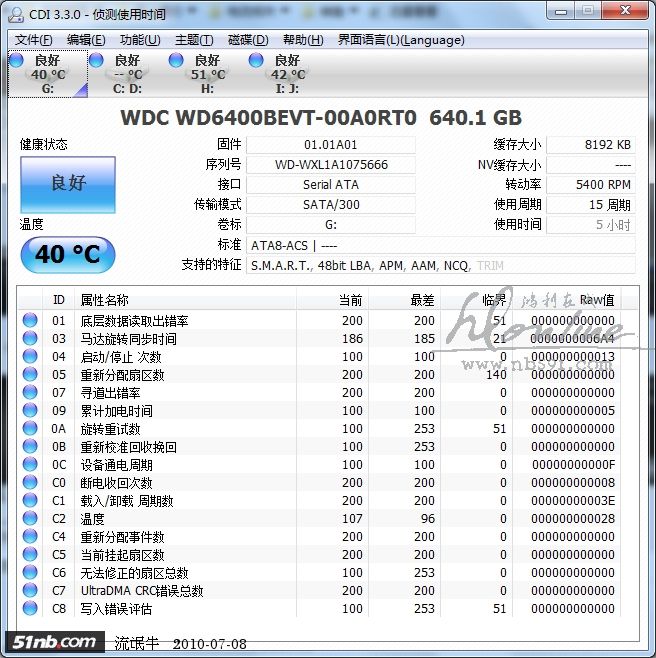Click the status orb for attribute 05
656x658 pixels.
pyautogui.click(x=30, y=375)
